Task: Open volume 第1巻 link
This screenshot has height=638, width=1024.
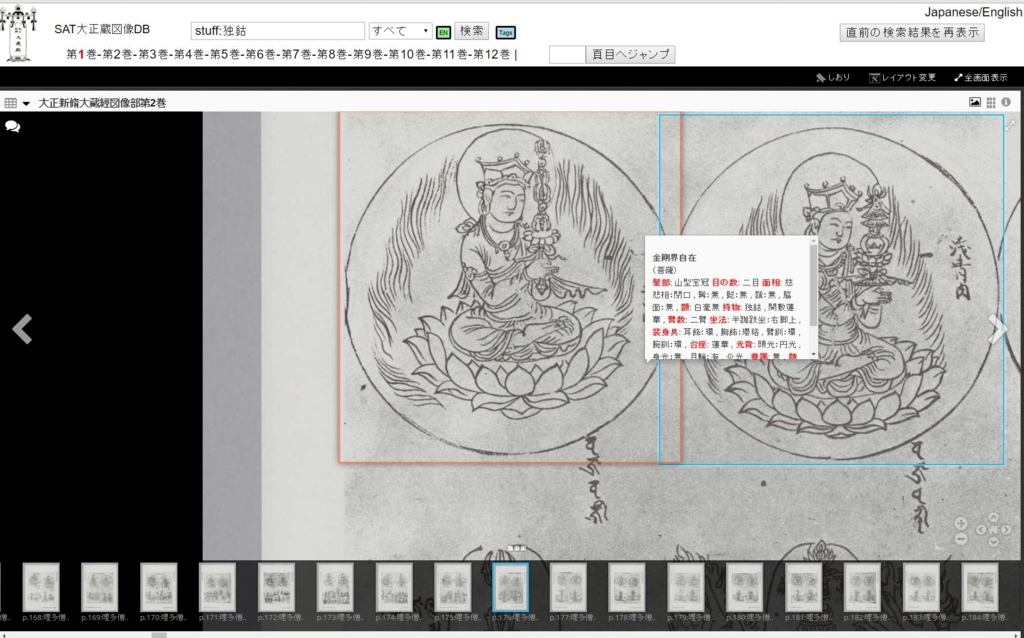Action: tap(81, 54)
